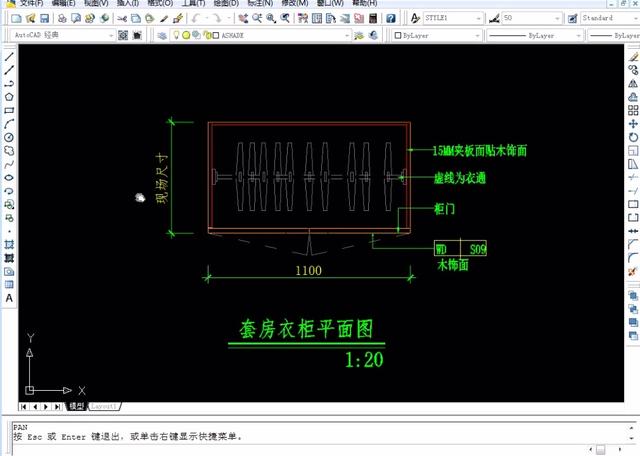This screenshot has width=640, height=456.
Task: Click the Redo arrow icon
Action: (217, 18)
